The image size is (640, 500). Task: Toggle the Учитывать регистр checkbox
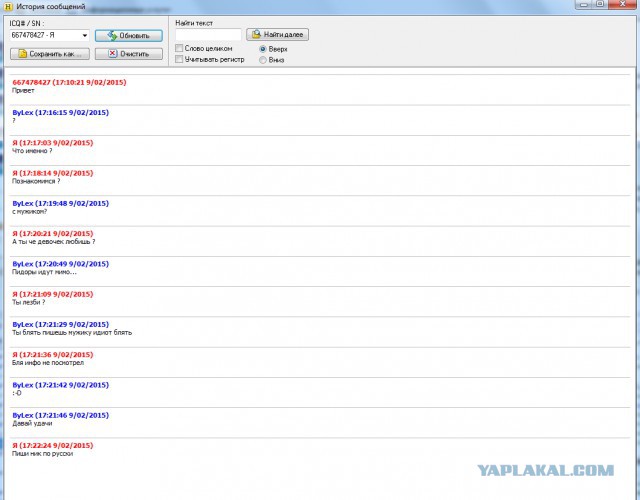179,59
